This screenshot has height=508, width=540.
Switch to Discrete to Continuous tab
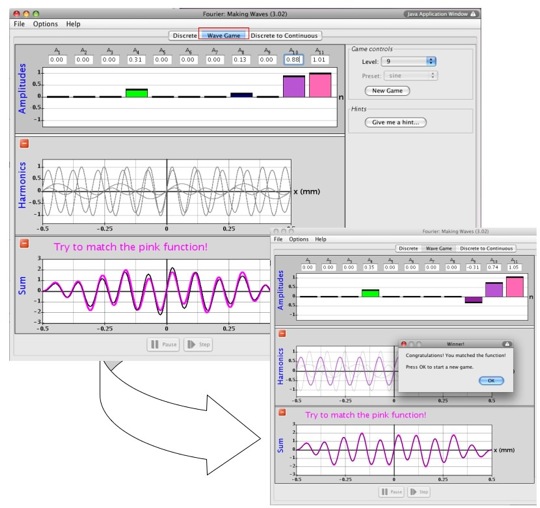point(284,35)
